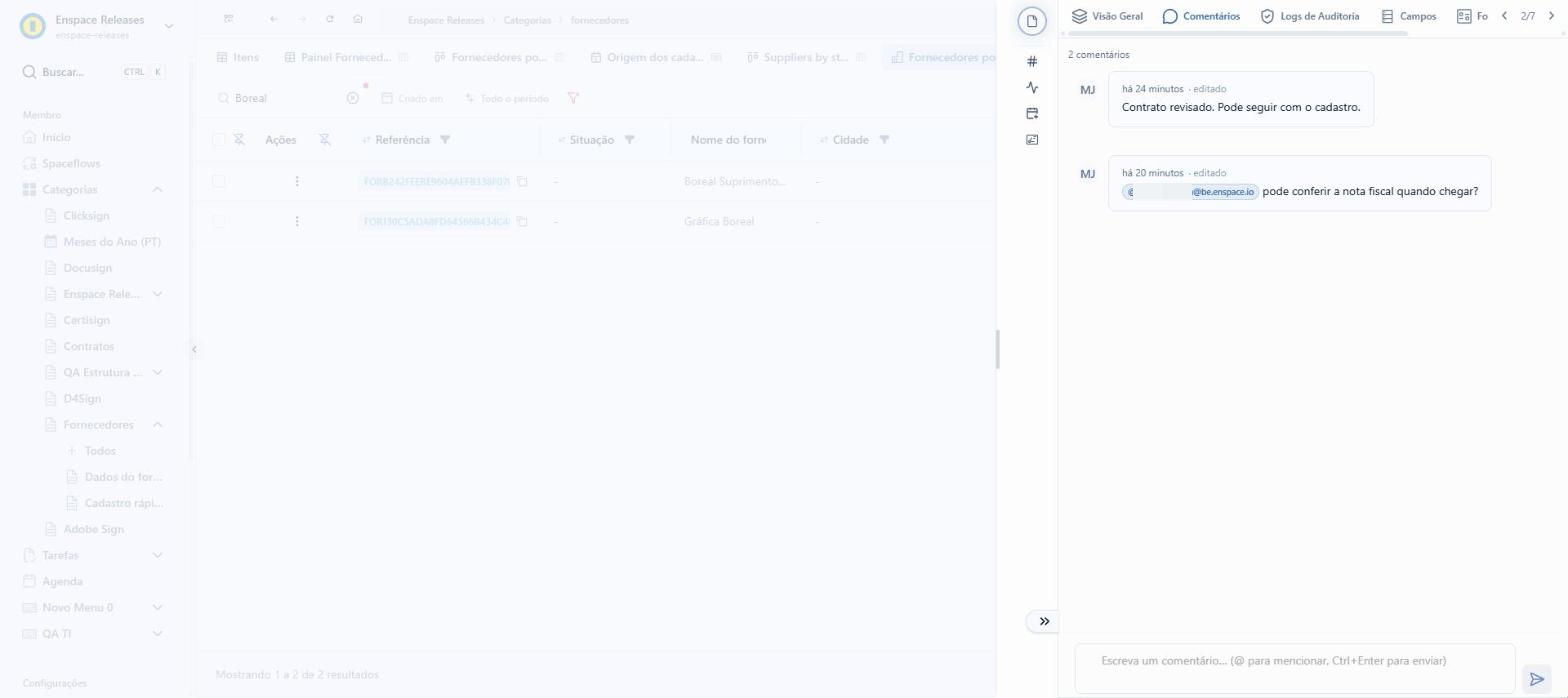Open the Itens view tab

(238, 57)
